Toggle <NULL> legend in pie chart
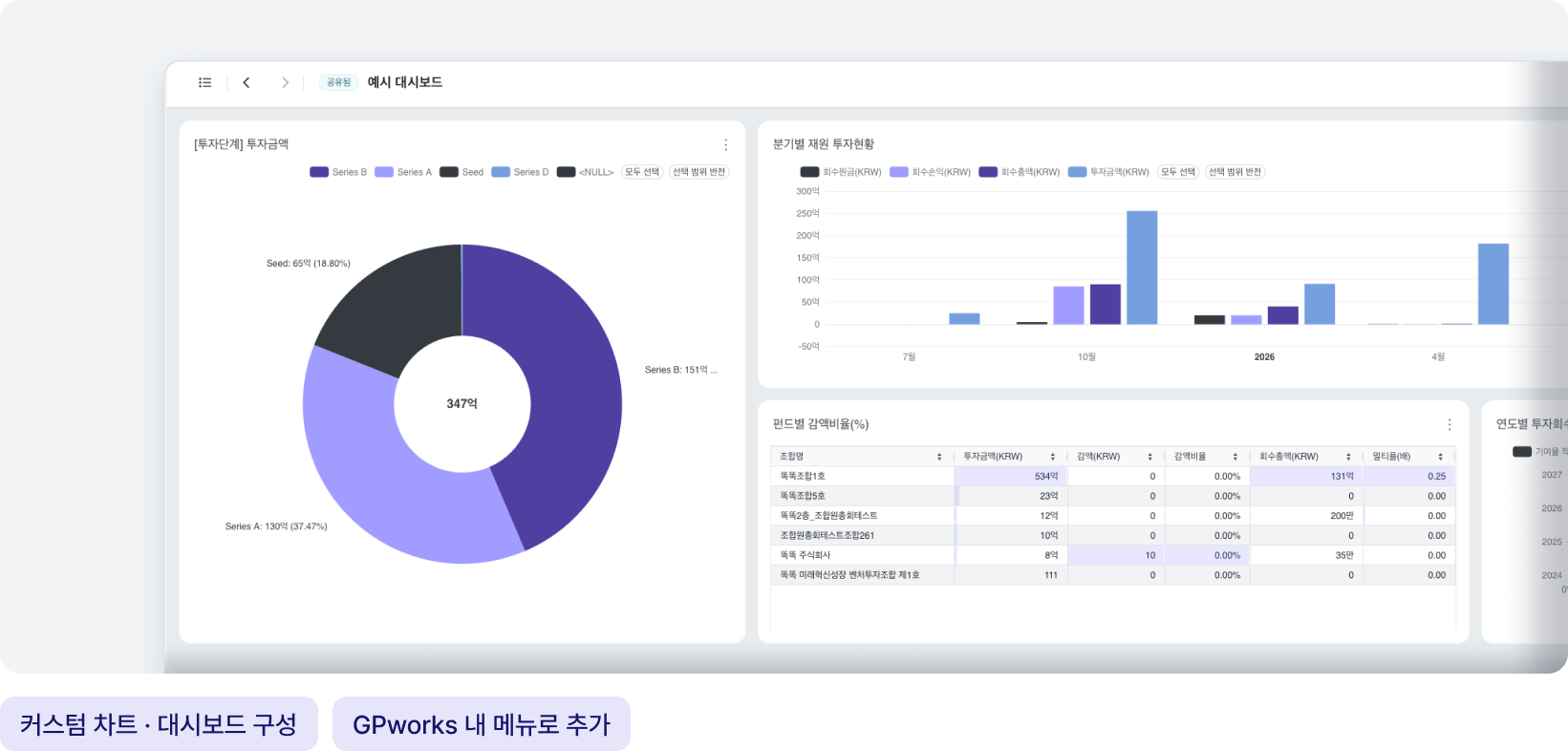The height and width of the screenshot is (751, 1568). [585, 172]
